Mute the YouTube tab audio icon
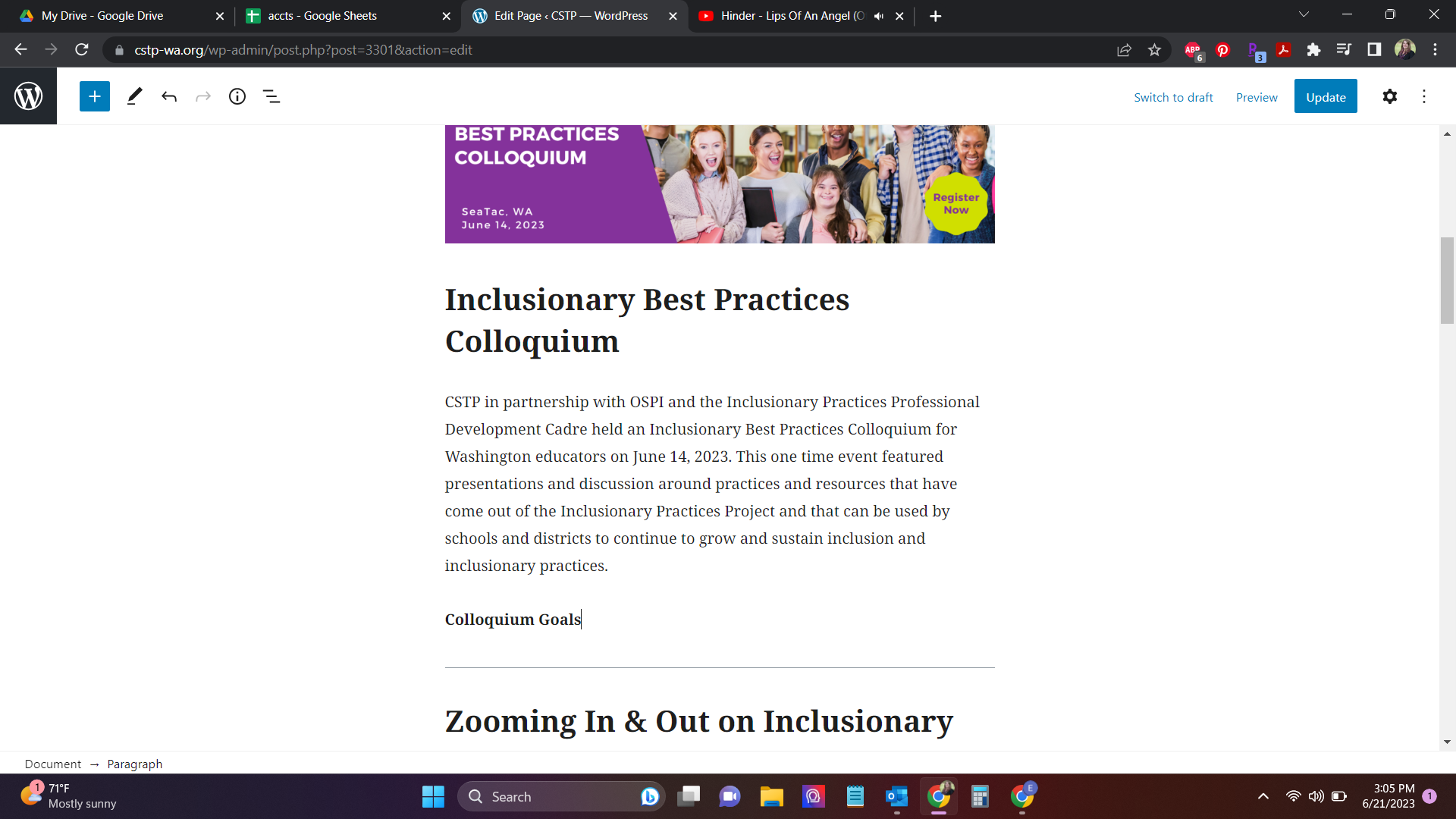 pos(879,16)
